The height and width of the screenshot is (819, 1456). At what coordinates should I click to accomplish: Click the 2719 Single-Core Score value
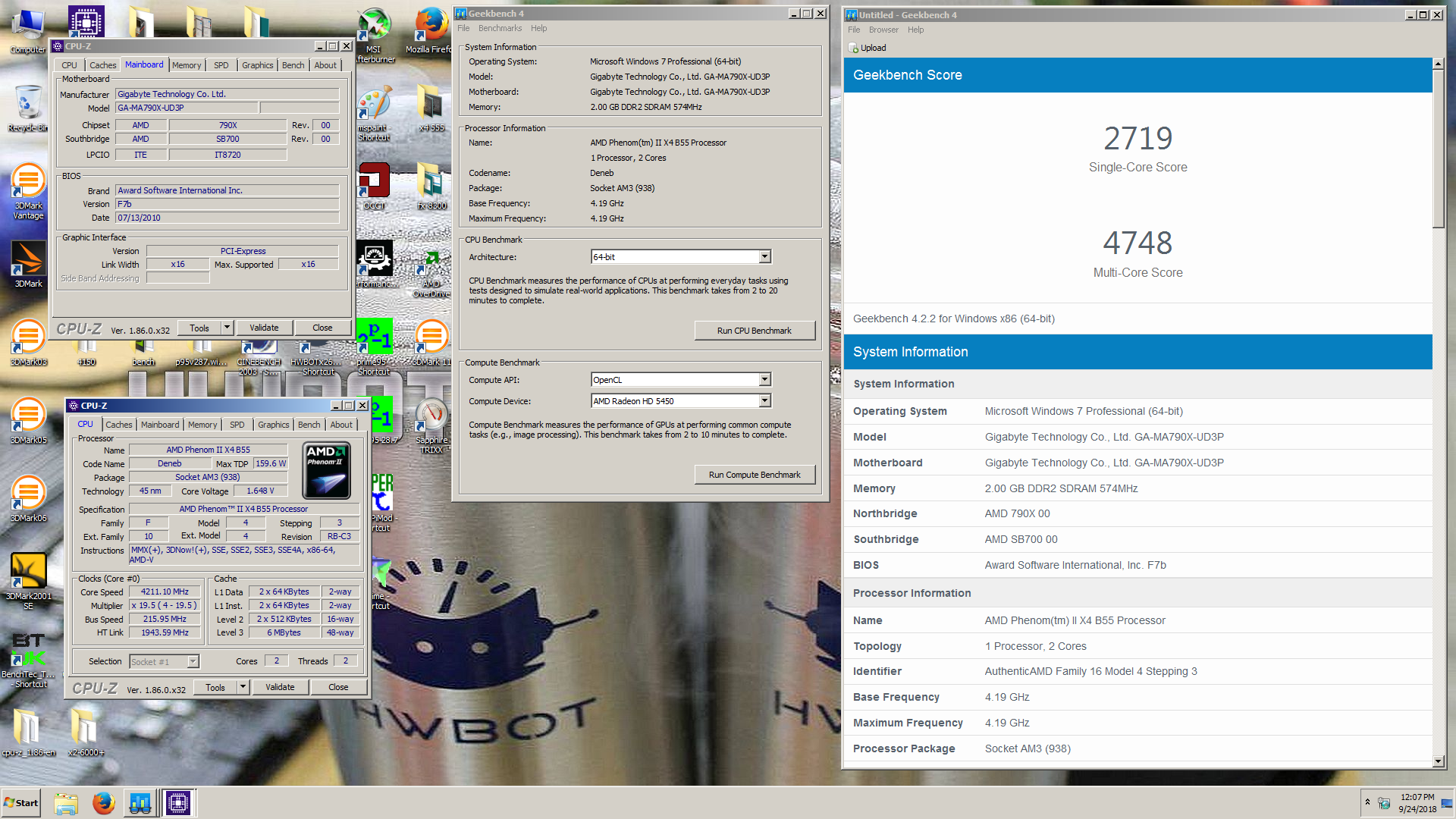1137,139
